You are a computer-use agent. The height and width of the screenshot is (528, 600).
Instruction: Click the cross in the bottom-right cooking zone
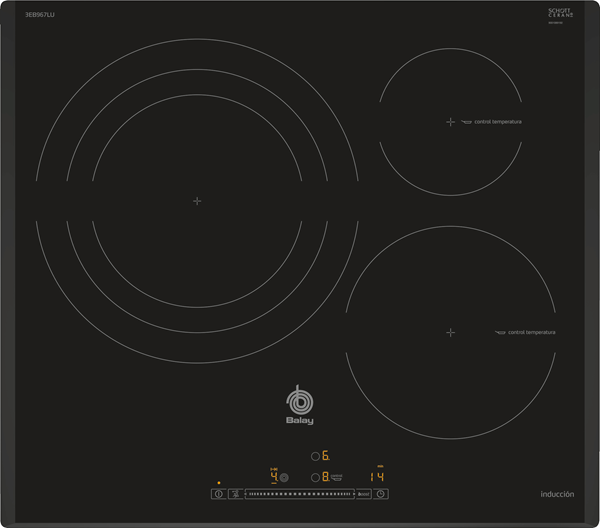[450, 332]
